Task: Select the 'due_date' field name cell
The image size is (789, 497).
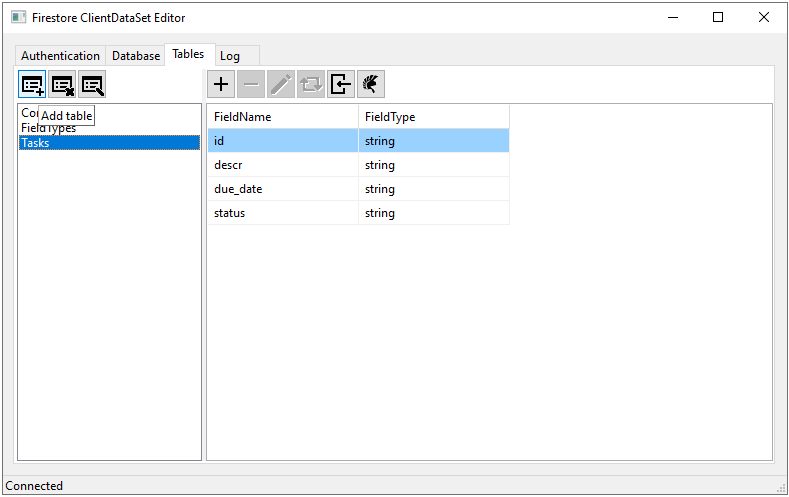Action: [x=283, y=189]
